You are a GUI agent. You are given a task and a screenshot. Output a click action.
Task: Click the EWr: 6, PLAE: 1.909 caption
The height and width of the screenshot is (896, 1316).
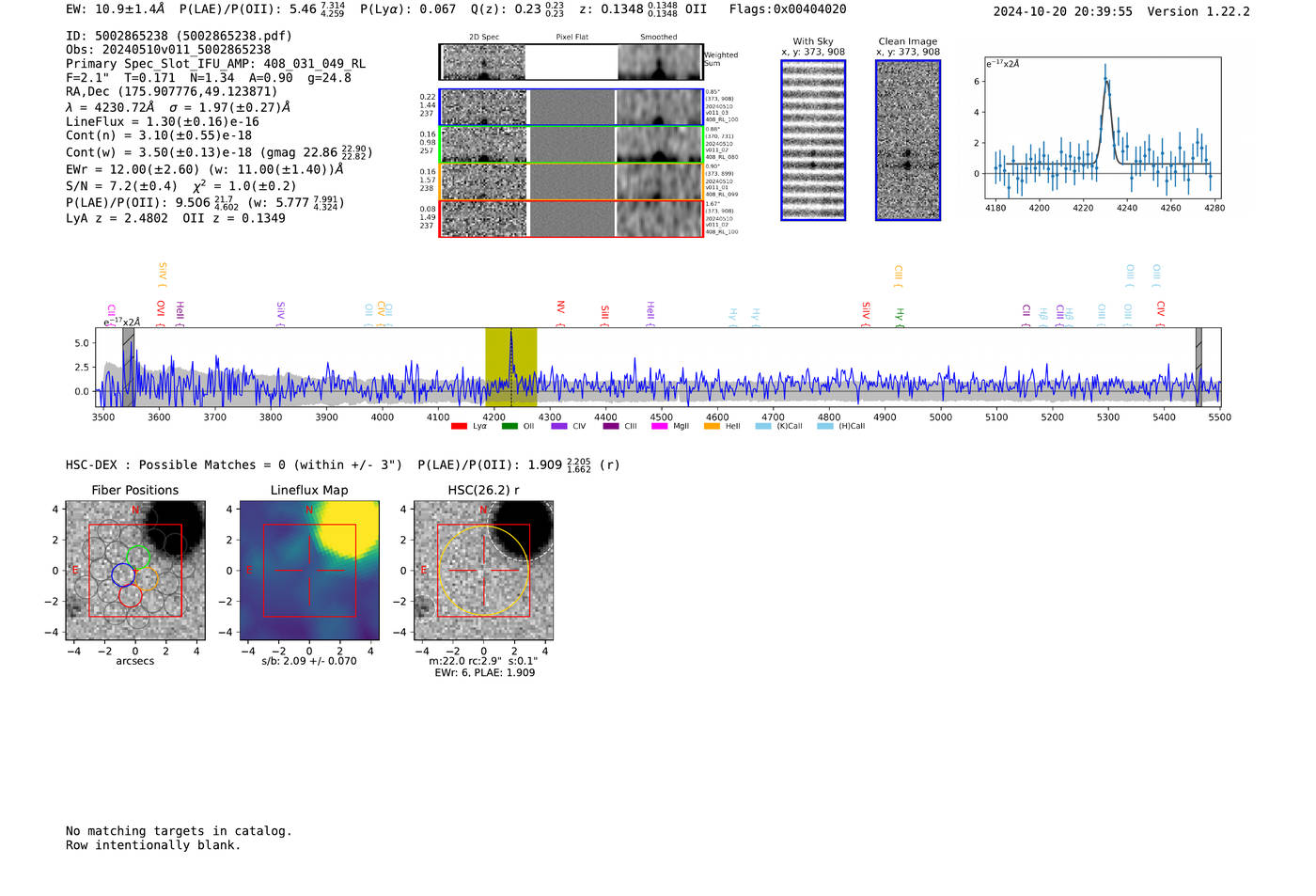click(x=484, y=672)
